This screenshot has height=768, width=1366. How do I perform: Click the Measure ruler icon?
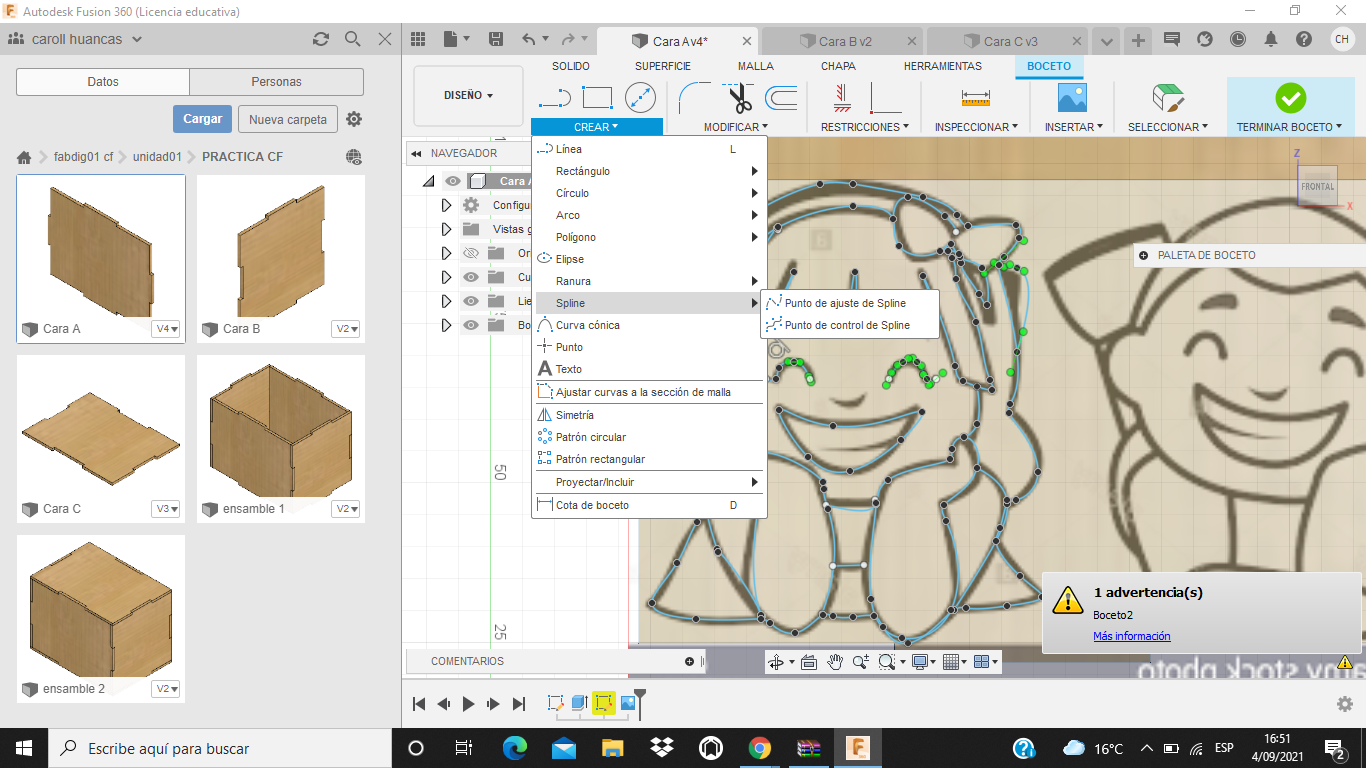click(x=975, y=98)
